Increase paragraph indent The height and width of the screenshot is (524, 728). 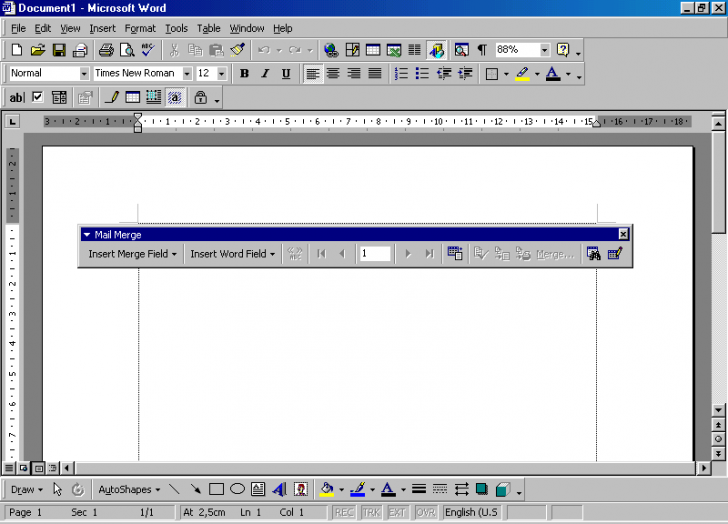[465, 73]
